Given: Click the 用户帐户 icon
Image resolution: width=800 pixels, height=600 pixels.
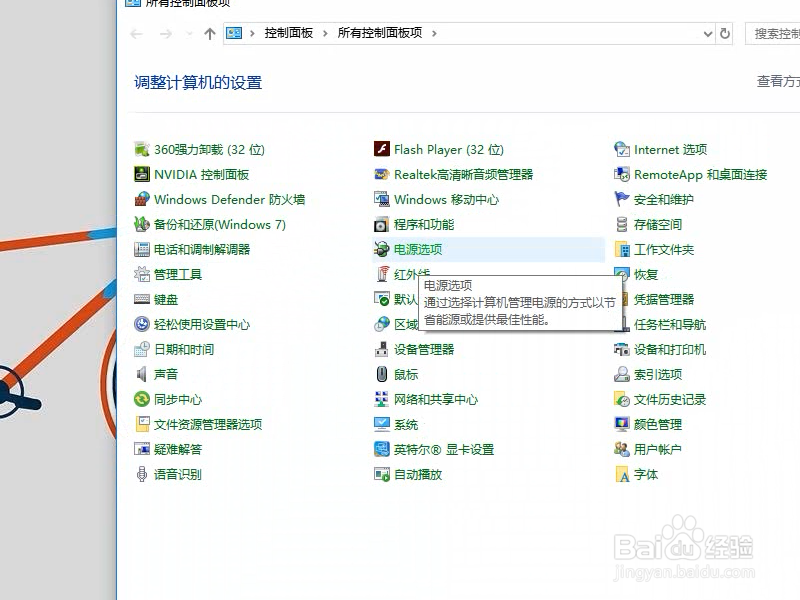Looking at the screenshot, I should [621, 449].
